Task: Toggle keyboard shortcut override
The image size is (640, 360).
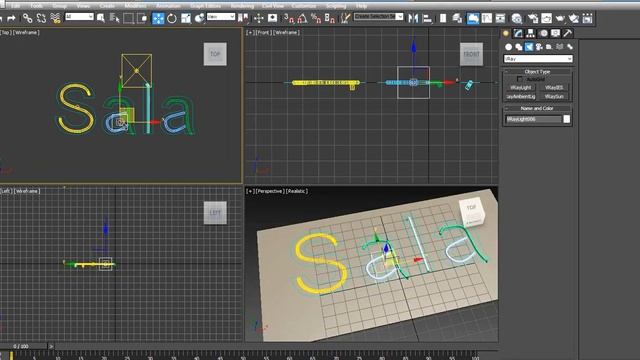Action: click(272, 18)
